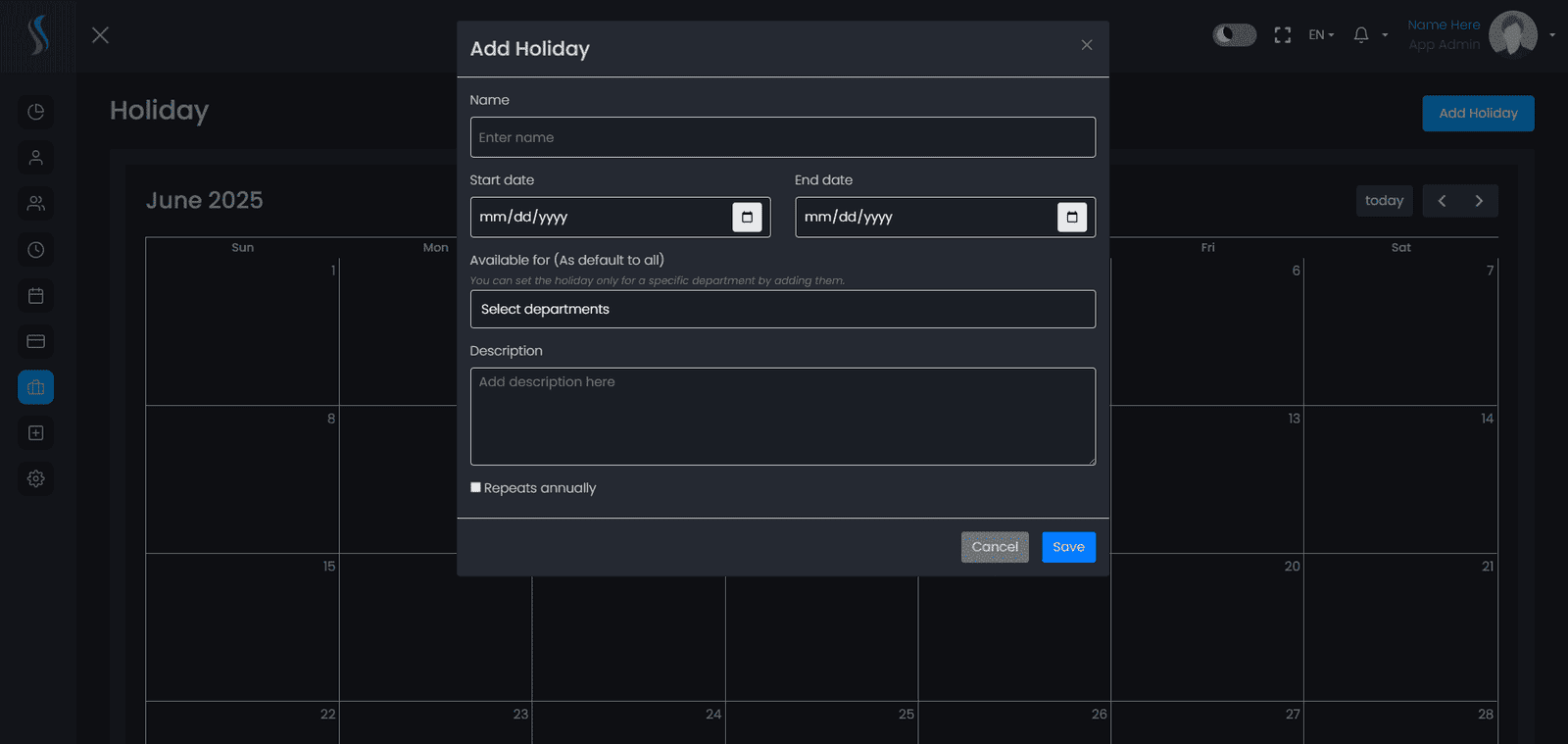
Task: Select June 8 on the calendar
Action: pyautogui.click(x=243, y=479)
